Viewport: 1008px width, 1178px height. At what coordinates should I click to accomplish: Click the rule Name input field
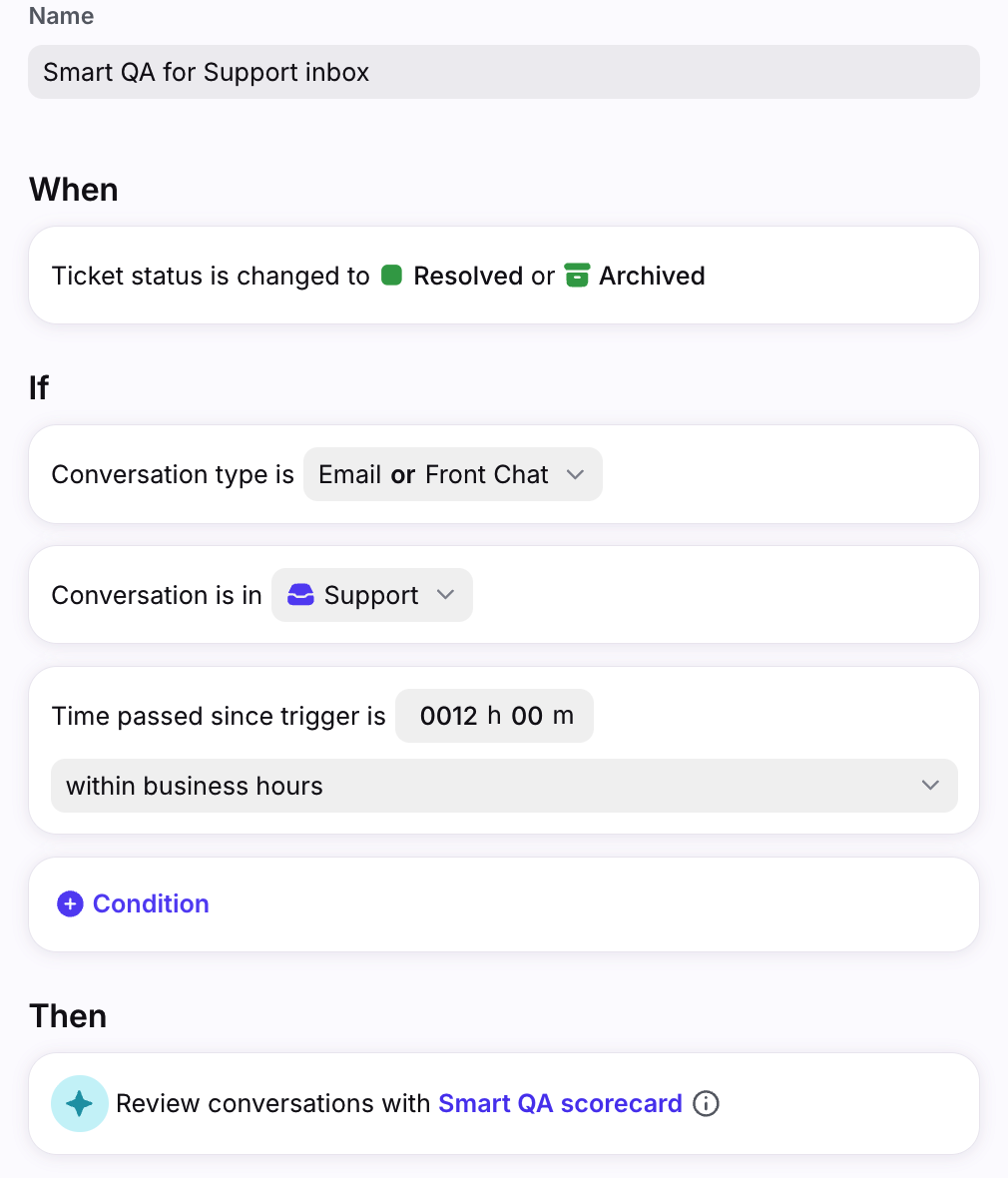pos(503,72)
